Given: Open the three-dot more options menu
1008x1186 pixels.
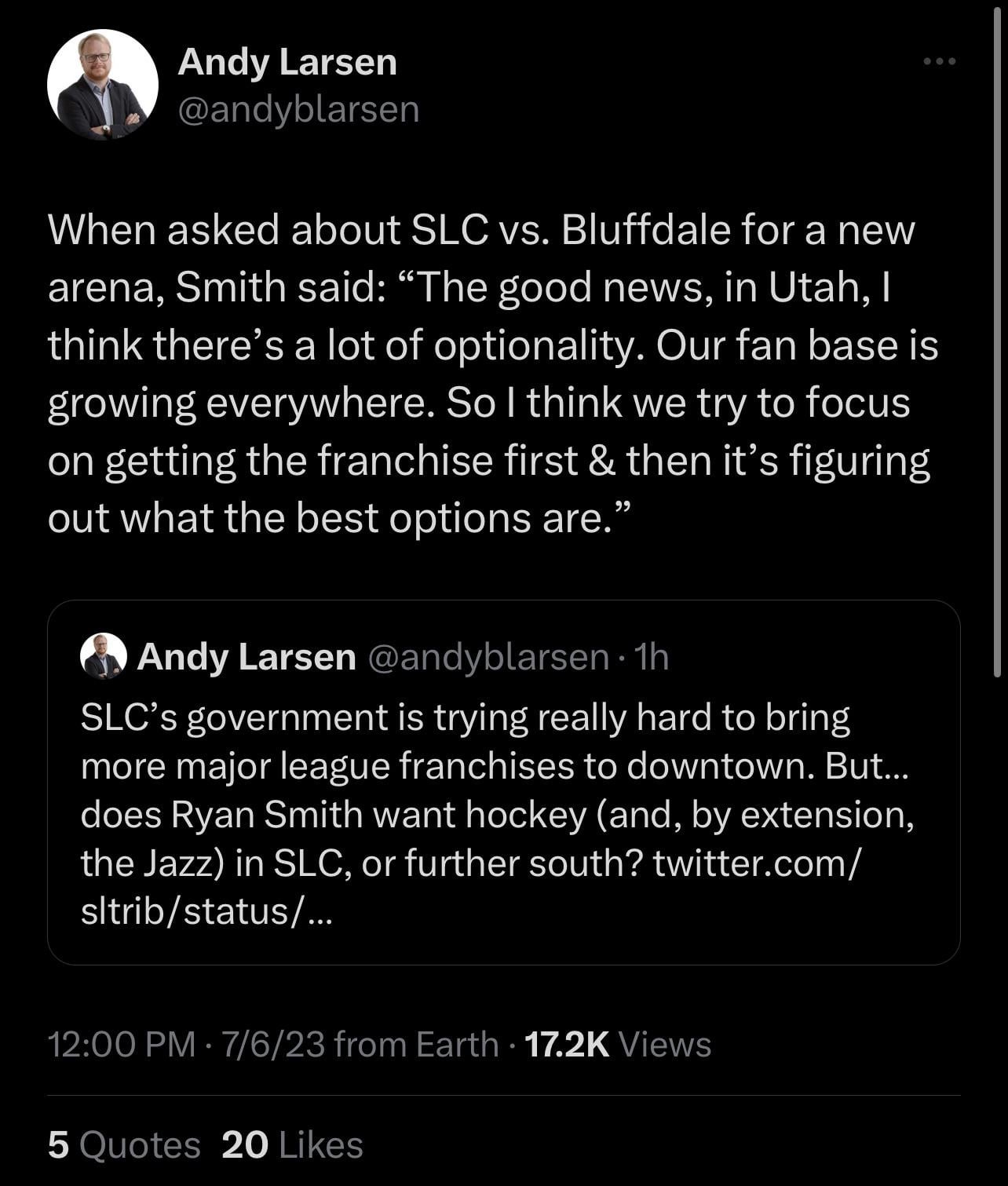Looking at the screenshot, I should [939, 62].
